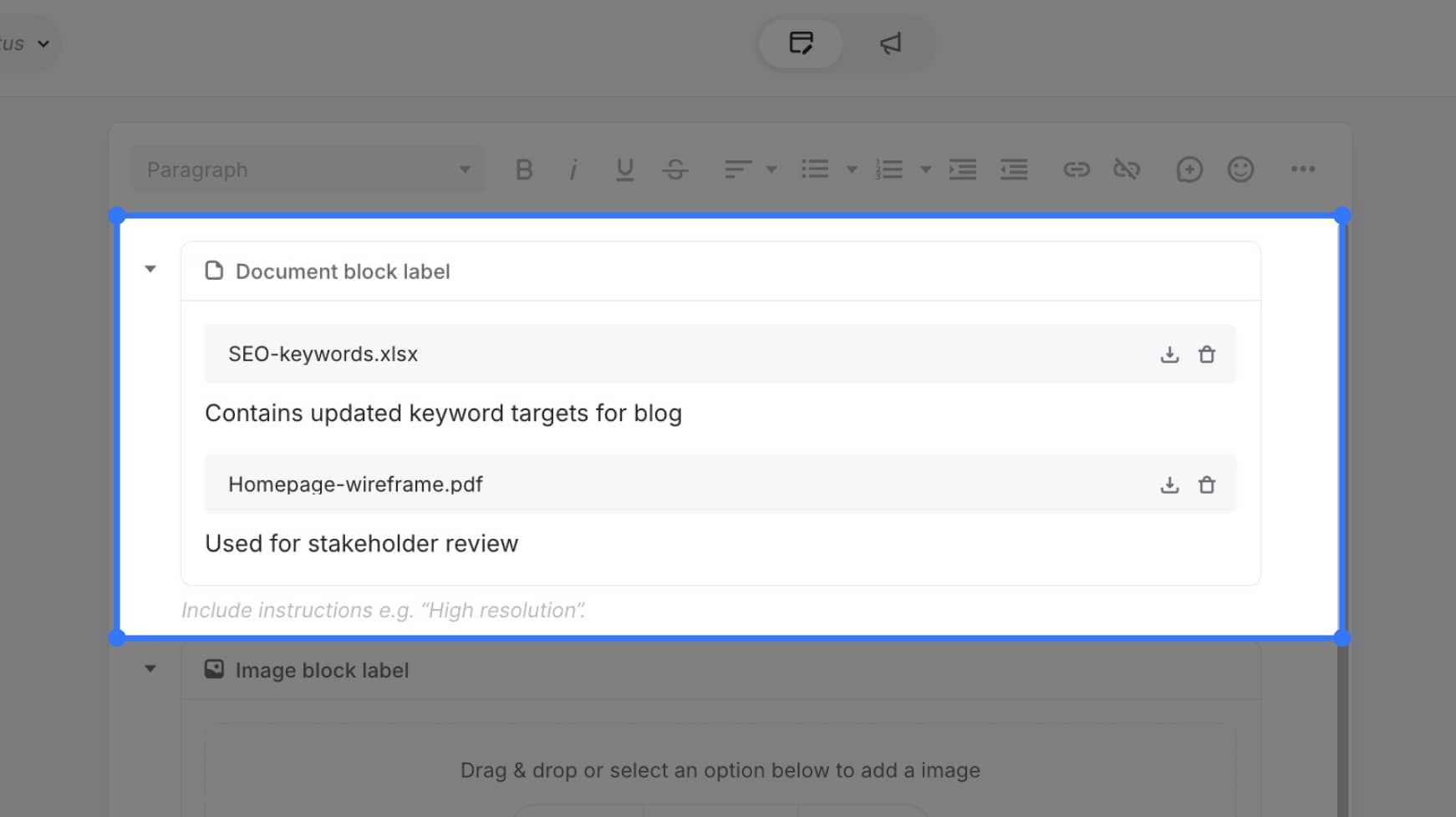Screen dimensions: 1456x817
Task: Open numbered list style dropdown arrow
Action: coord(925,170)
